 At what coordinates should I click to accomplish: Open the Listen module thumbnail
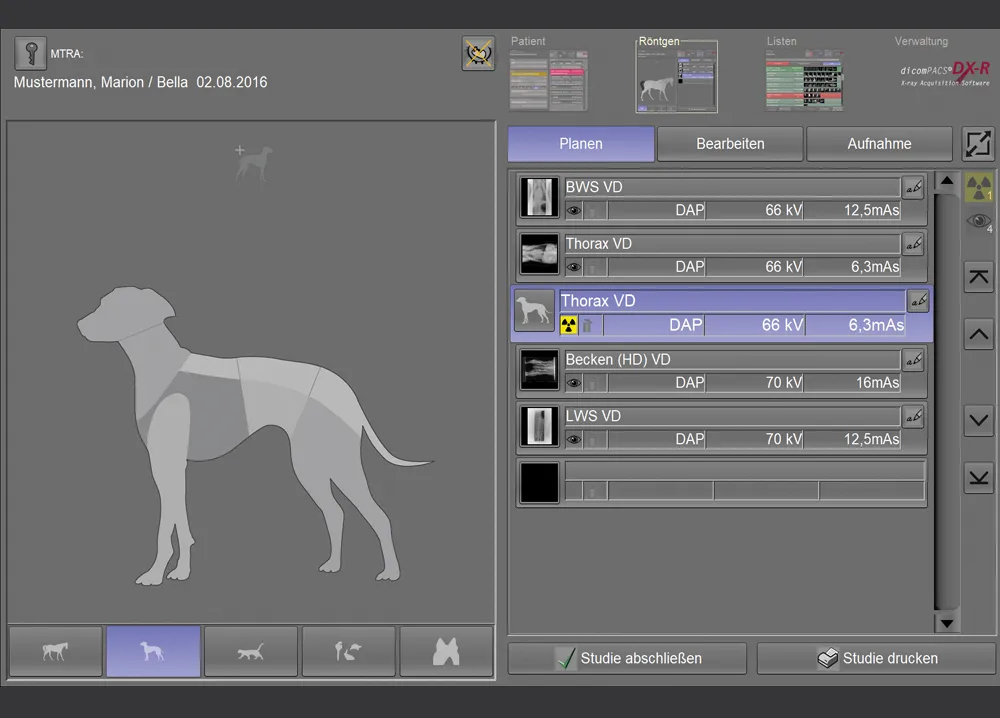(803, 80)
